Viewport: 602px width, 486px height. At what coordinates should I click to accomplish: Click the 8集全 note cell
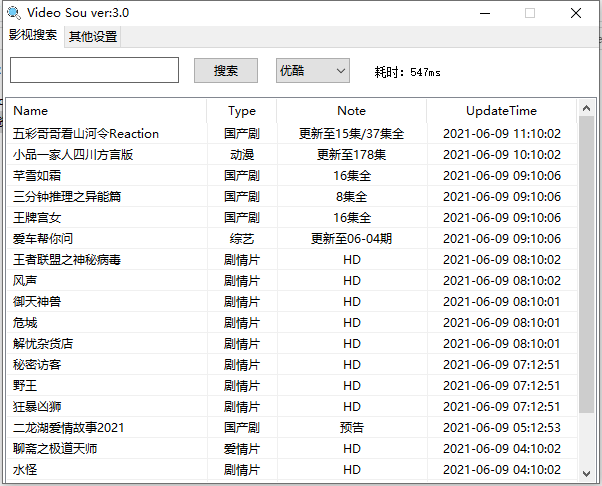pyautogui.click(x=352, y=197)
